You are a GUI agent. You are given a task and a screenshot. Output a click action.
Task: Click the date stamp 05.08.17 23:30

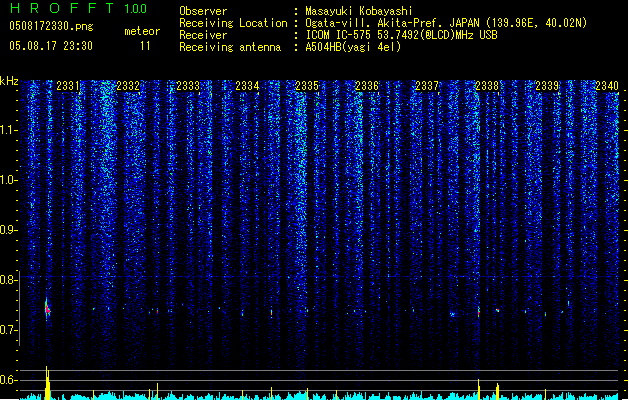51,46
